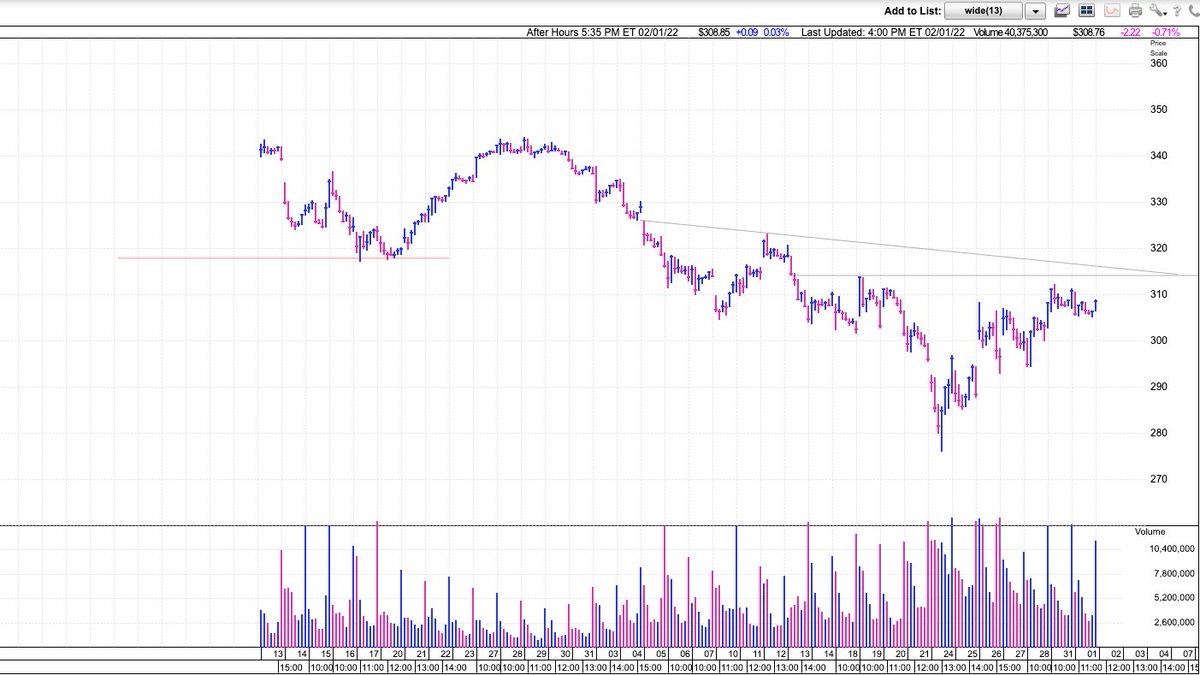1200x675 pixels.
Task: Click the chart icon left of the grid icon
Action: (1062, 10)
